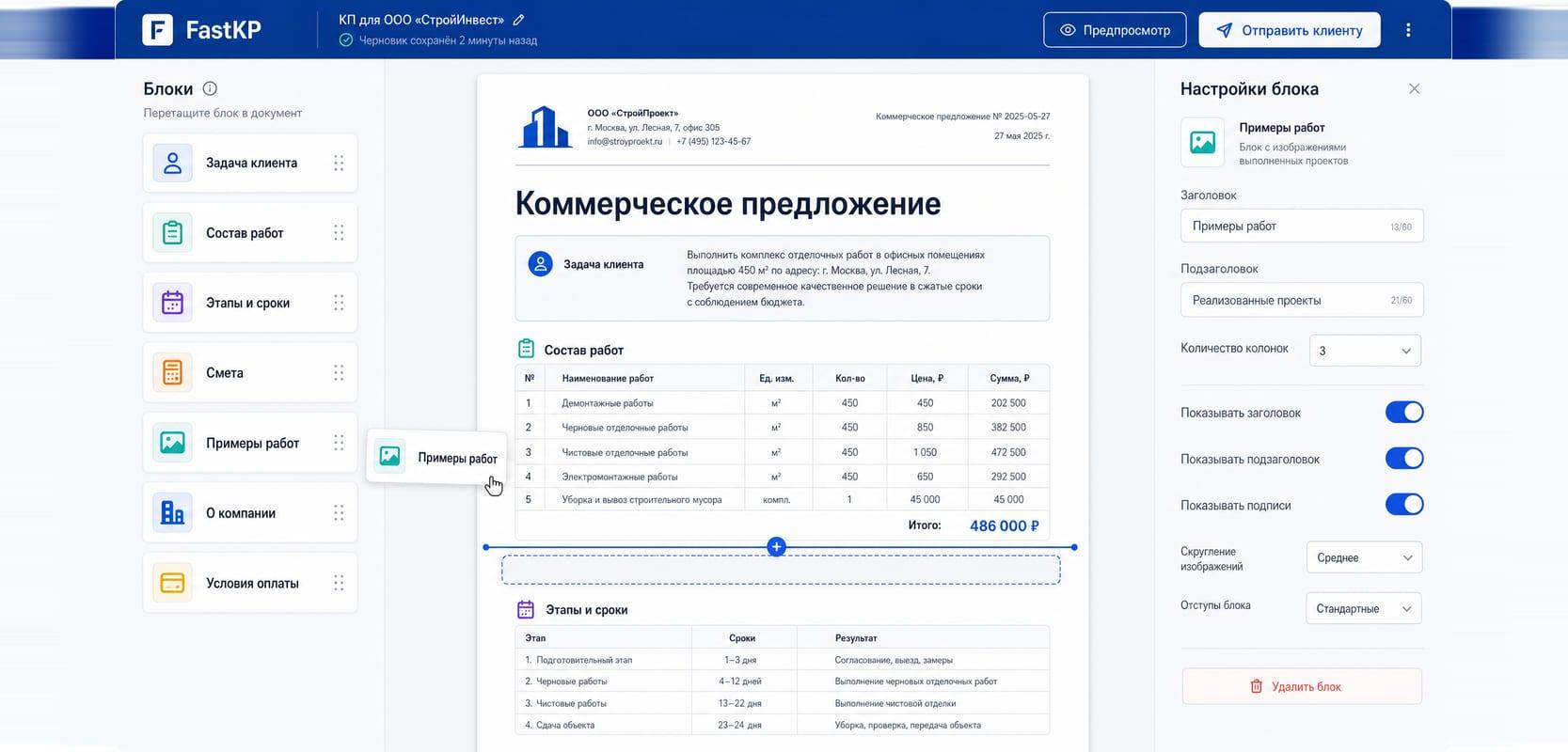Click the Чистовые отделочные работы row

click(x=783, y=452)
